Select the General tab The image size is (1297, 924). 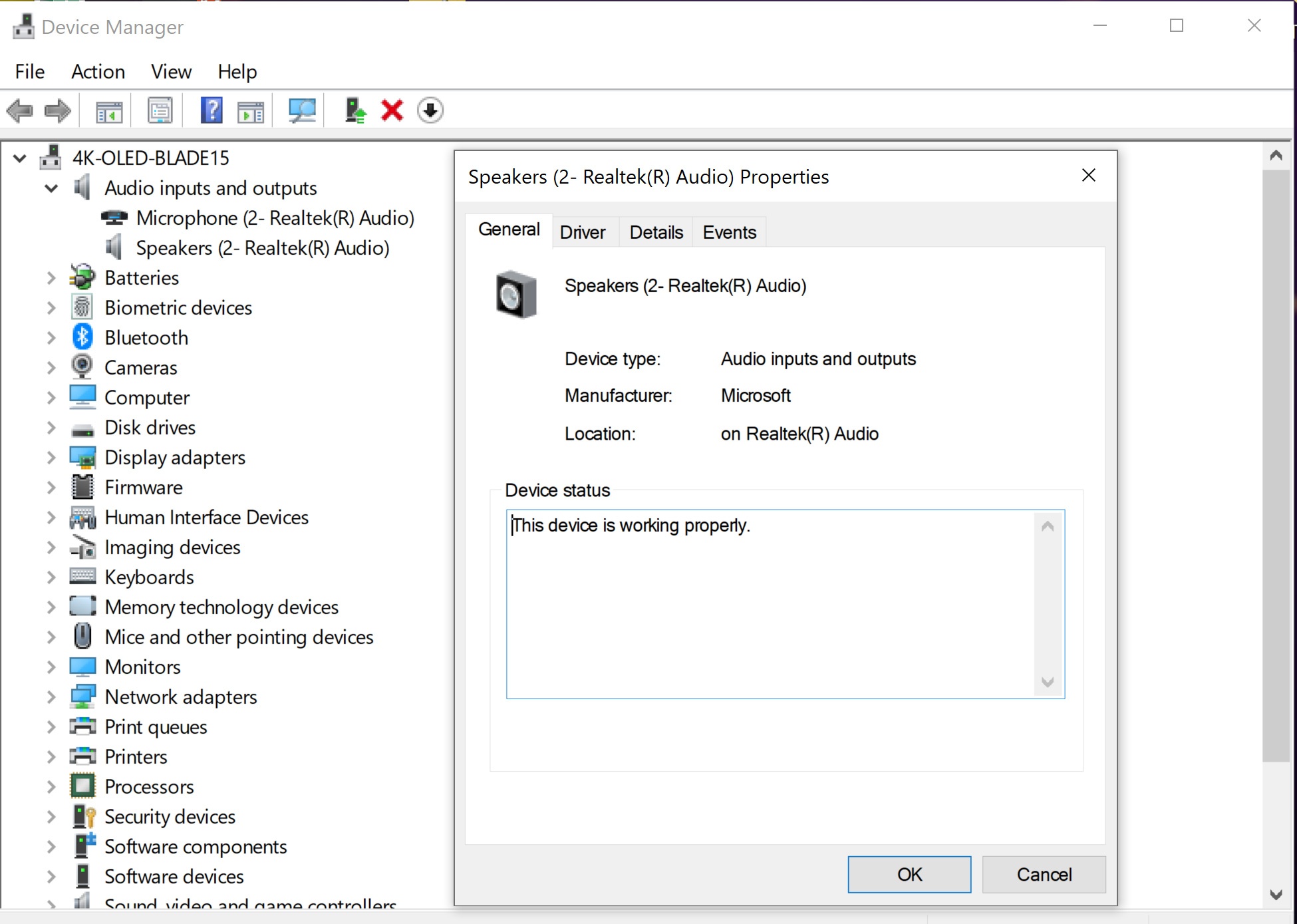click(x=509, y=230)
